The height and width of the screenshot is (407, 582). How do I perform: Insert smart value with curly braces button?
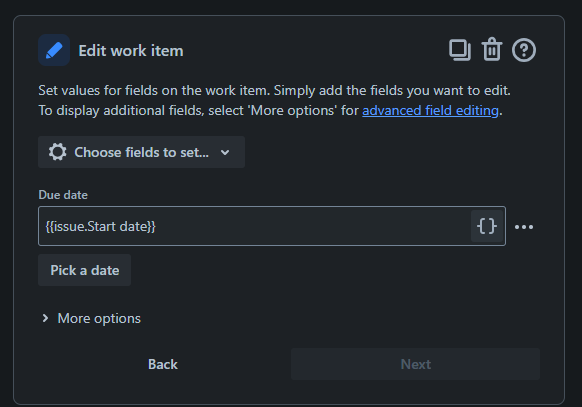tap(487, 226)
